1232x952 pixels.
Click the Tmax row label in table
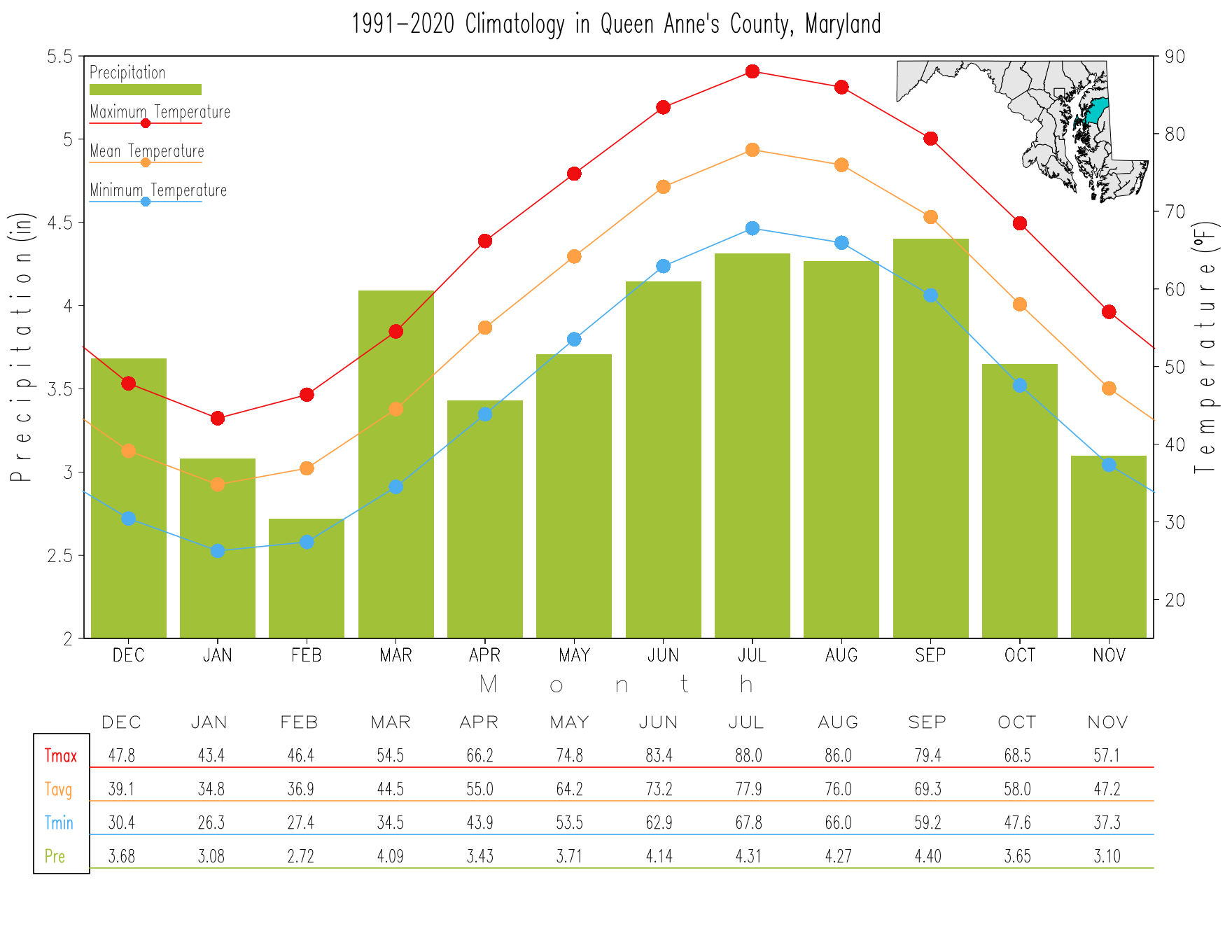coord(61,756)
